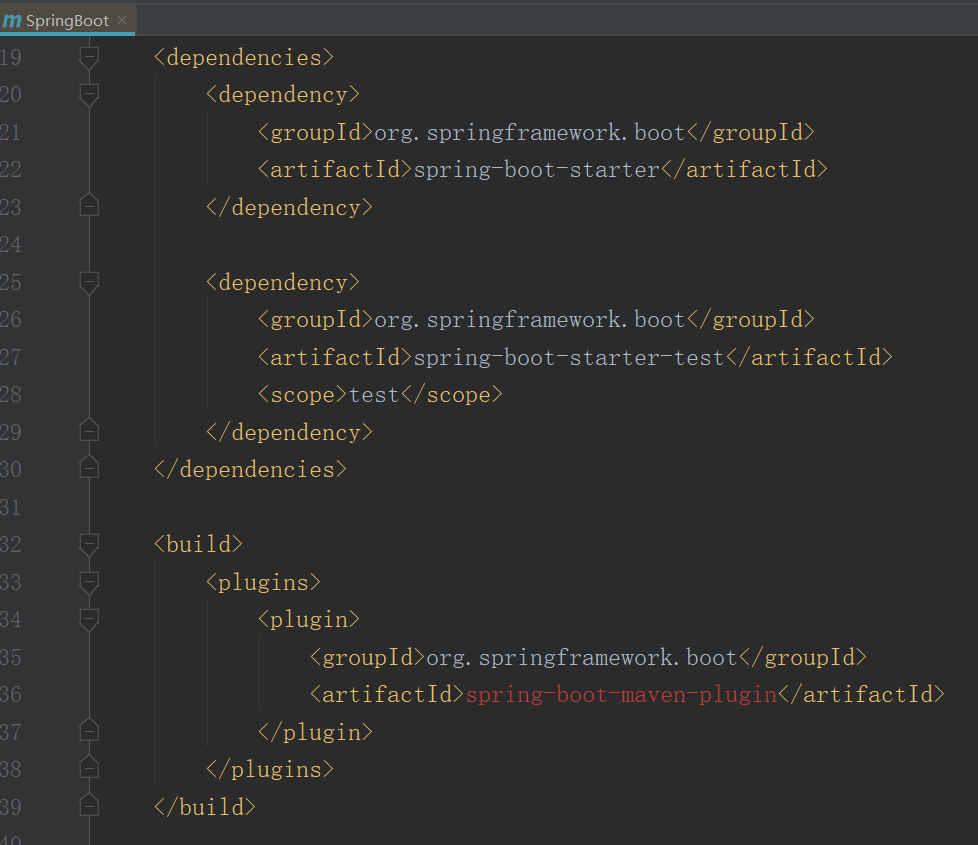This screenshot has width=978, height=845.
Task: Click the opening dependencies tag on line 19
Action: [244, 57]
